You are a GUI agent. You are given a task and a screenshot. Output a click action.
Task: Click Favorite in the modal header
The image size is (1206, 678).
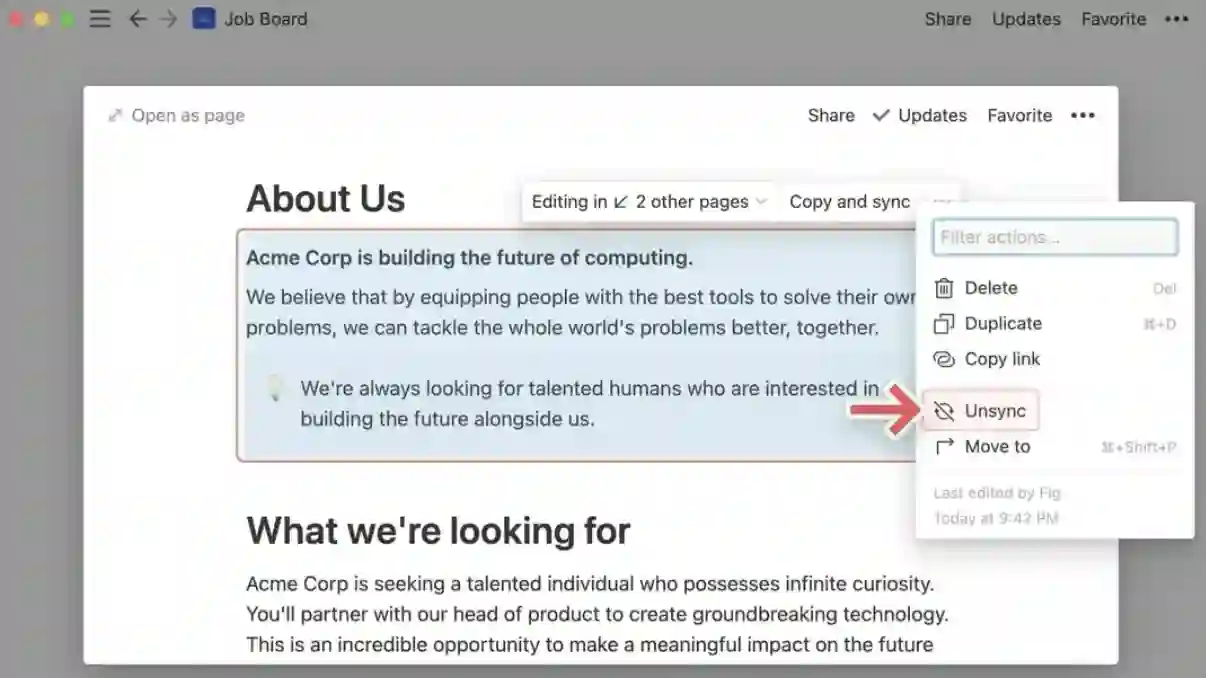click(1020, 116)
